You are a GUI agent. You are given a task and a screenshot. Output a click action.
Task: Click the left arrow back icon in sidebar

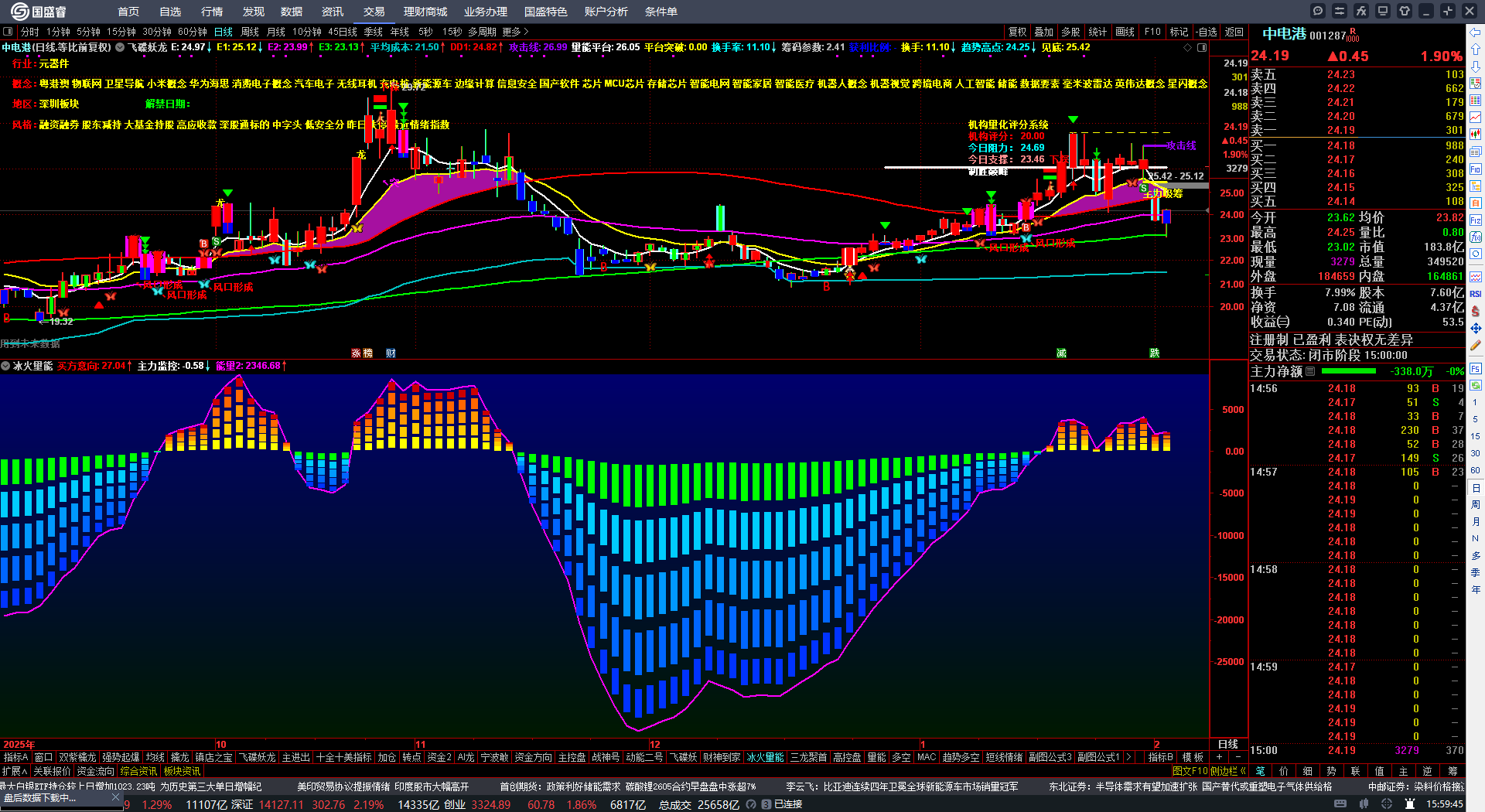click(1476, 32)
